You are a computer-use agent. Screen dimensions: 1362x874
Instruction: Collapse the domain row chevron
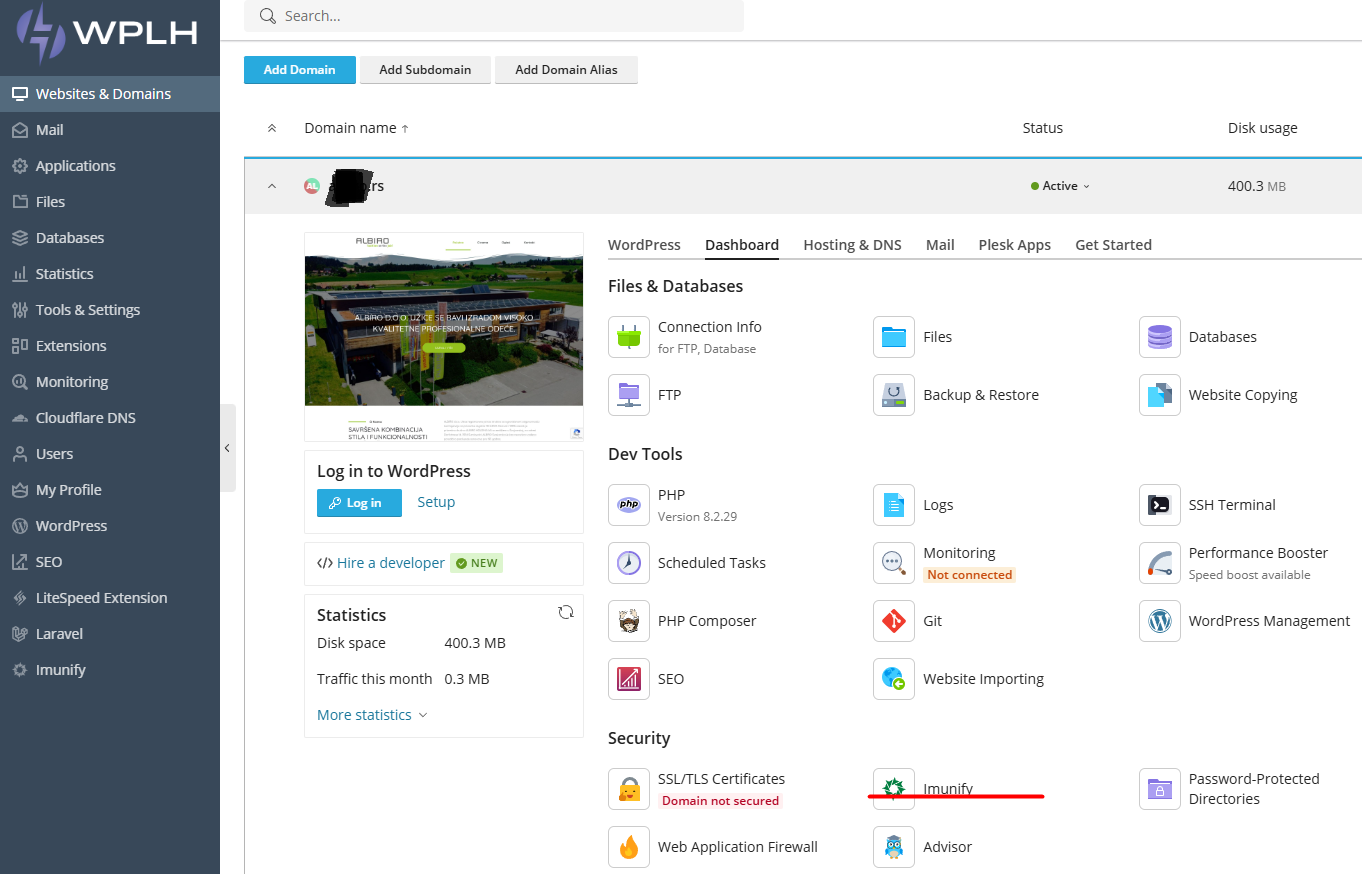(272, 186)
